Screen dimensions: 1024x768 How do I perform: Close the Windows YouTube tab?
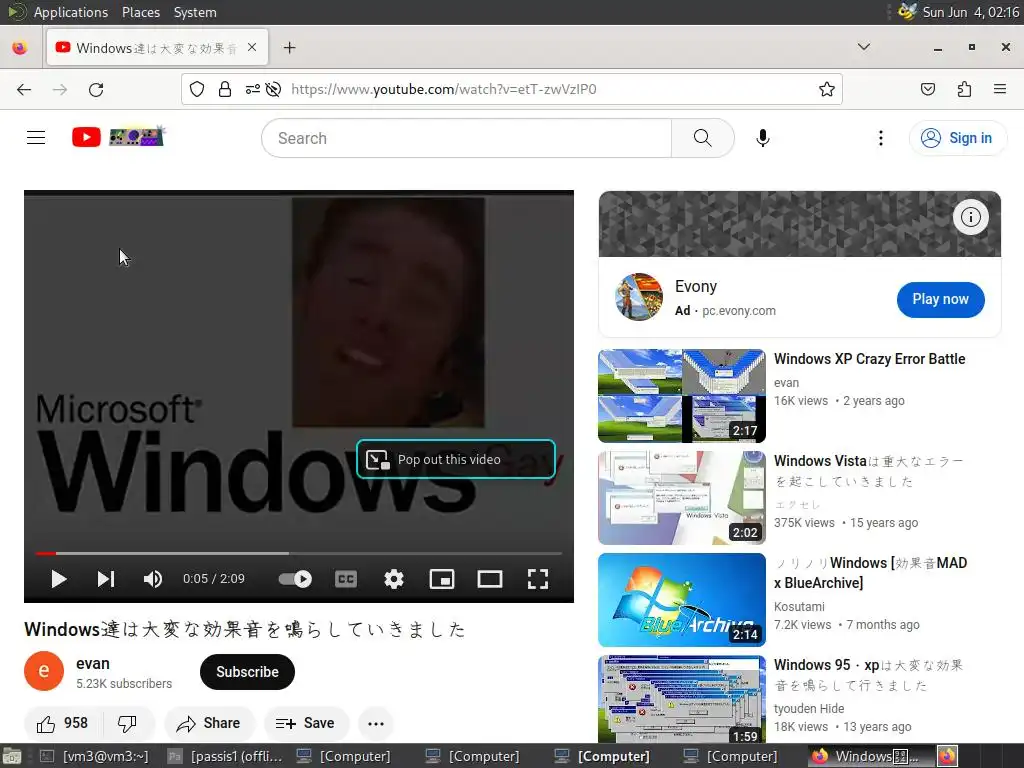point(252,48)
